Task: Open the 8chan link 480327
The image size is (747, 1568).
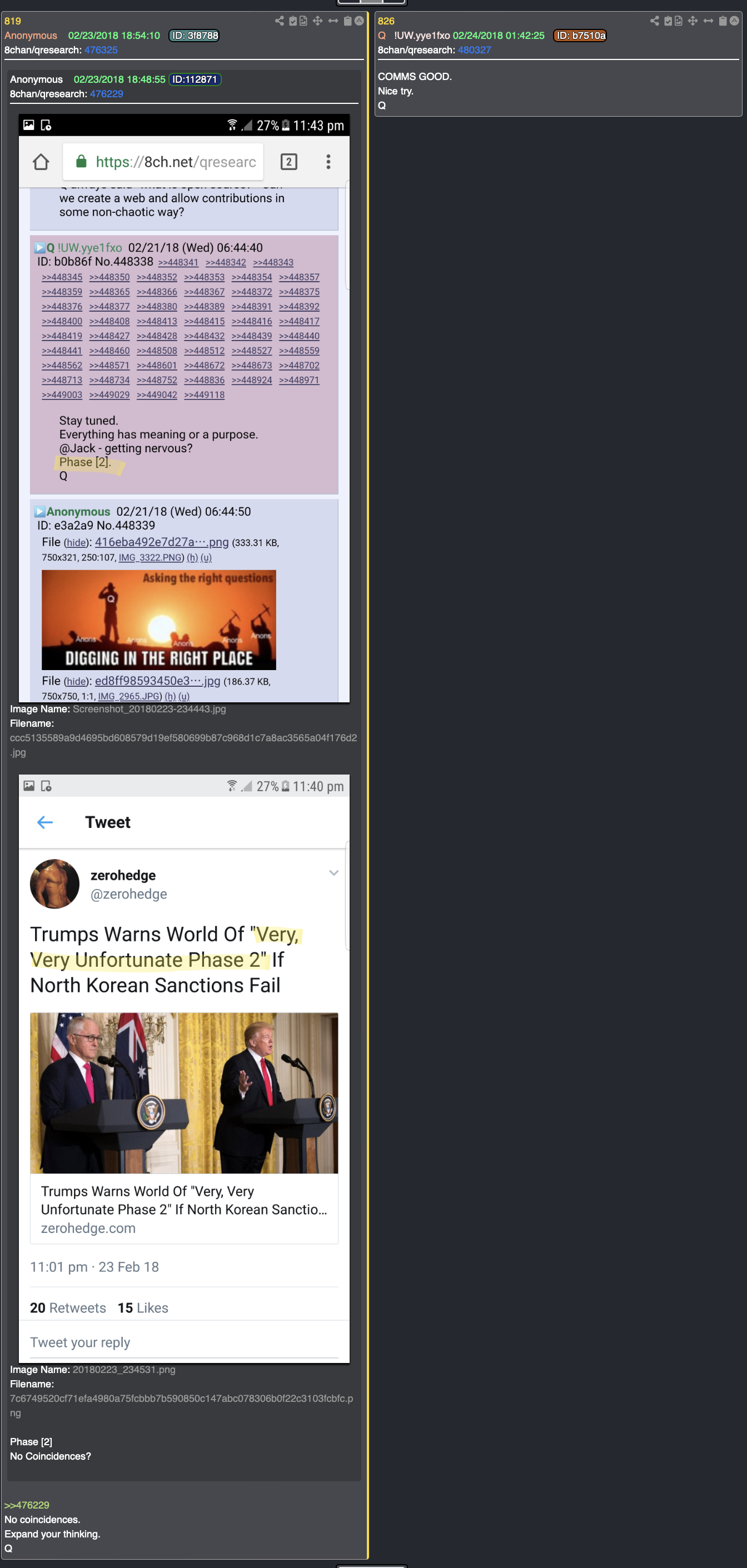Action: click(474, 50)
